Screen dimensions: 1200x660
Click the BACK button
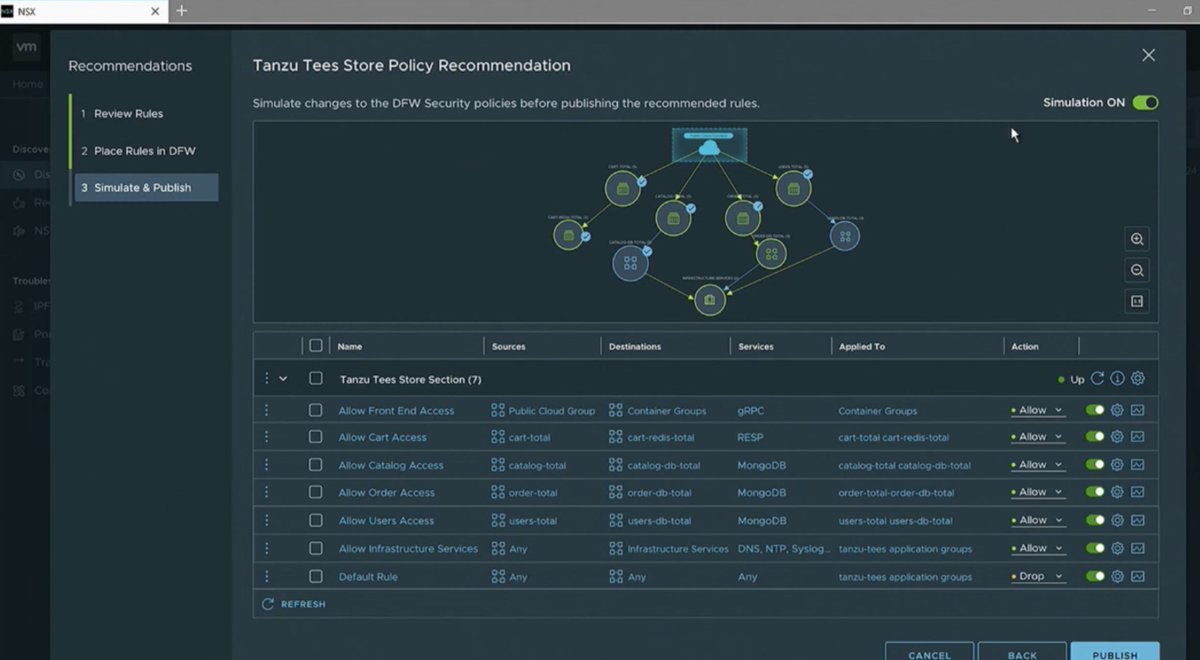click(1022, 653)
